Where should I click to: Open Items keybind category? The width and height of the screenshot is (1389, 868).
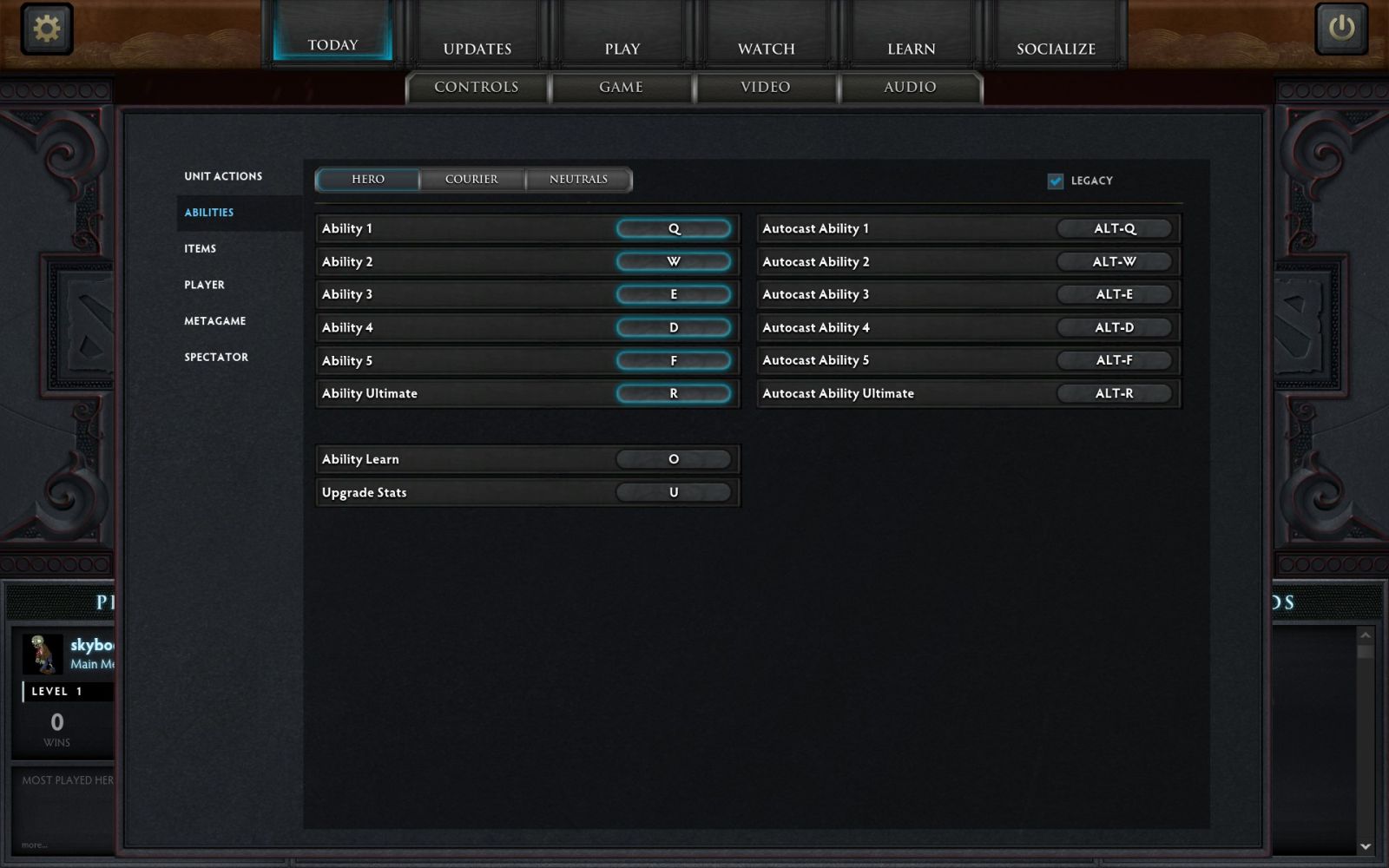[201, 249]
